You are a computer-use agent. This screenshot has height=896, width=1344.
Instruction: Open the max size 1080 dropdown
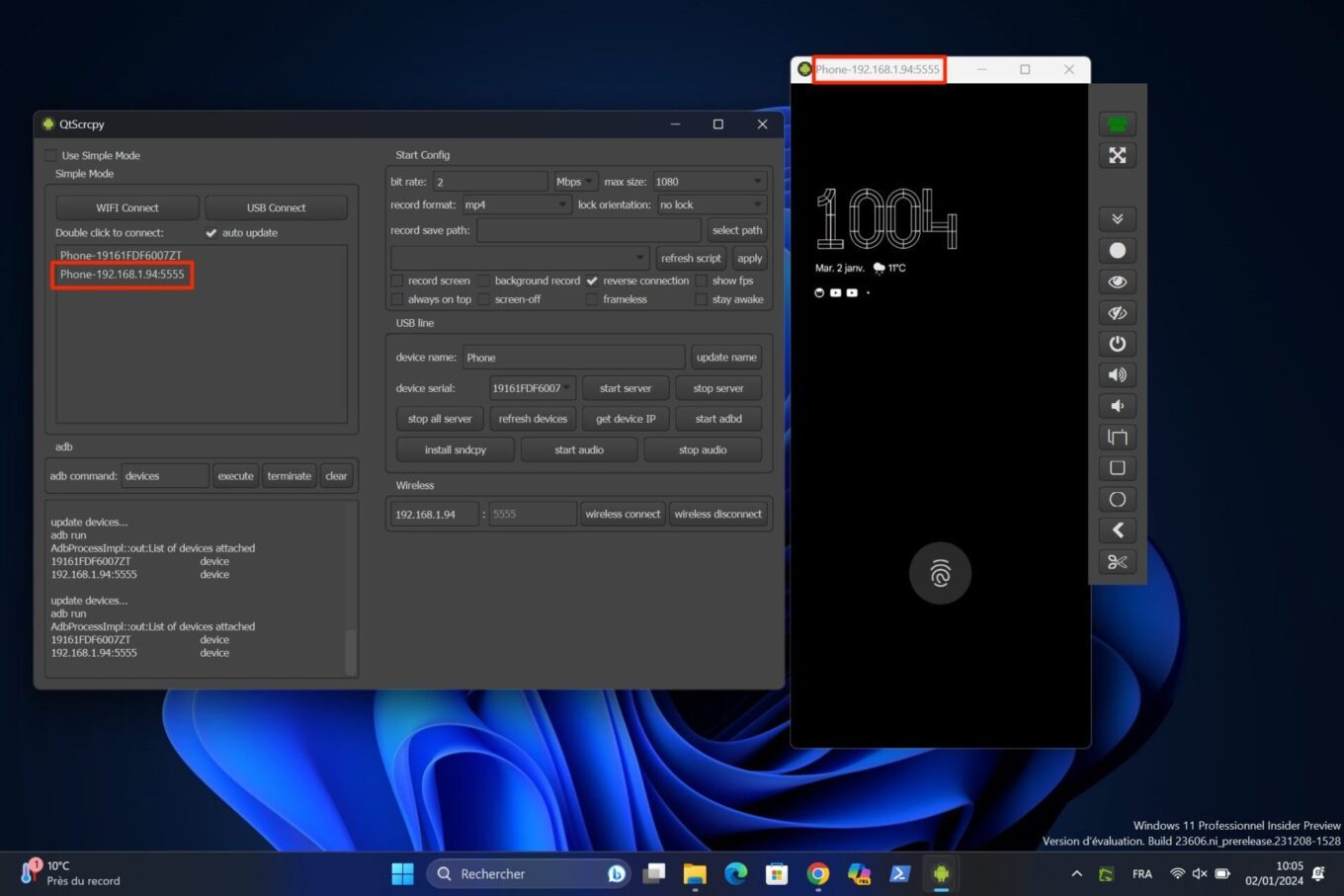click(x=710, y=182)
